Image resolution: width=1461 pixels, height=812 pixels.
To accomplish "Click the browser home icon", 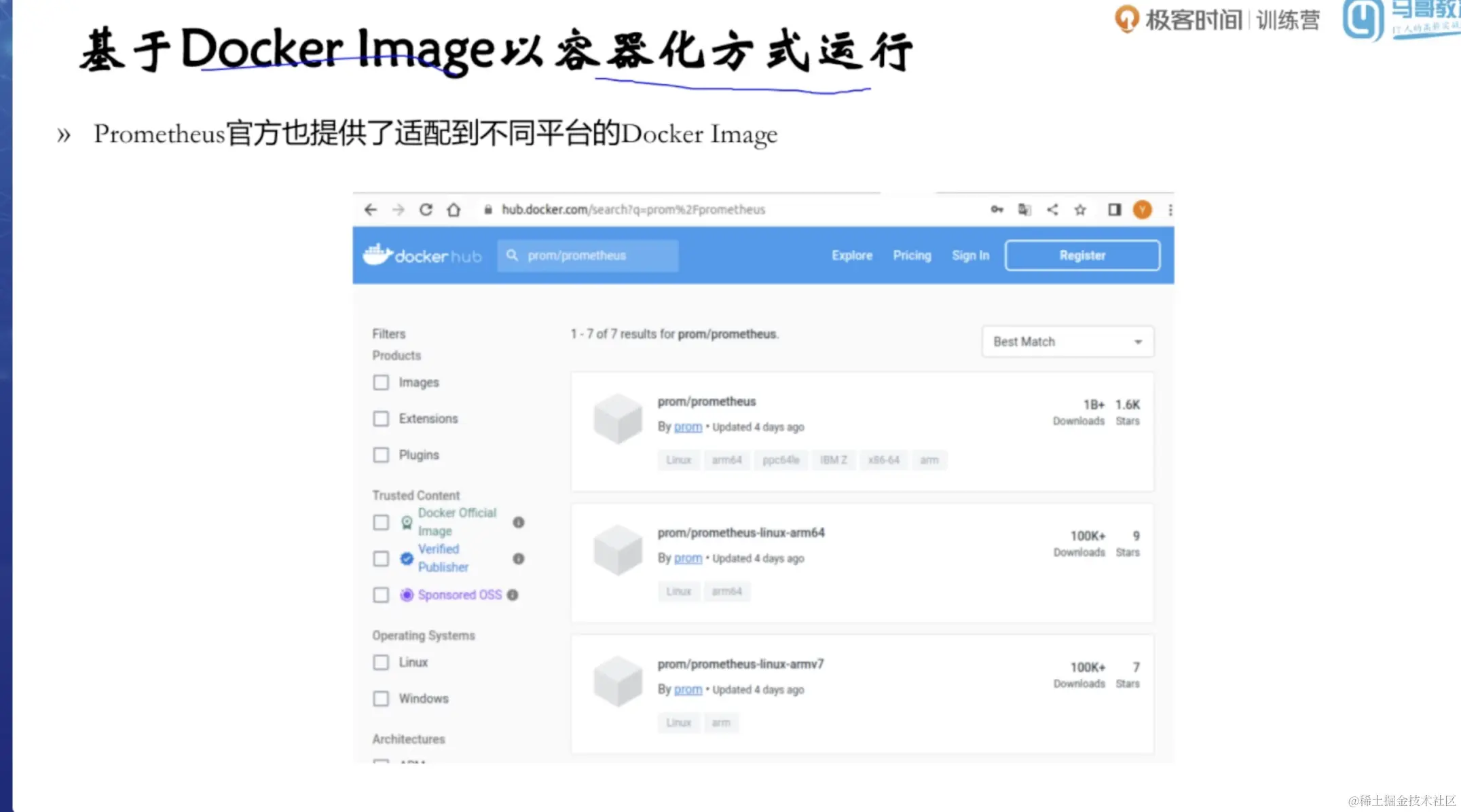I will point(454,210).
